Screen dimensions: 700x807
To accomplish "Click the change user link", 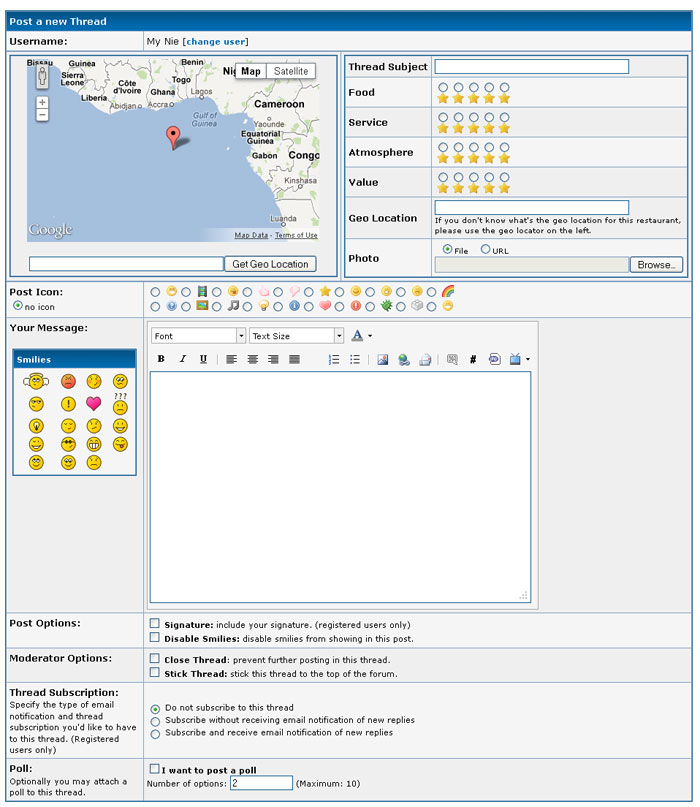I will pos(215,42).
